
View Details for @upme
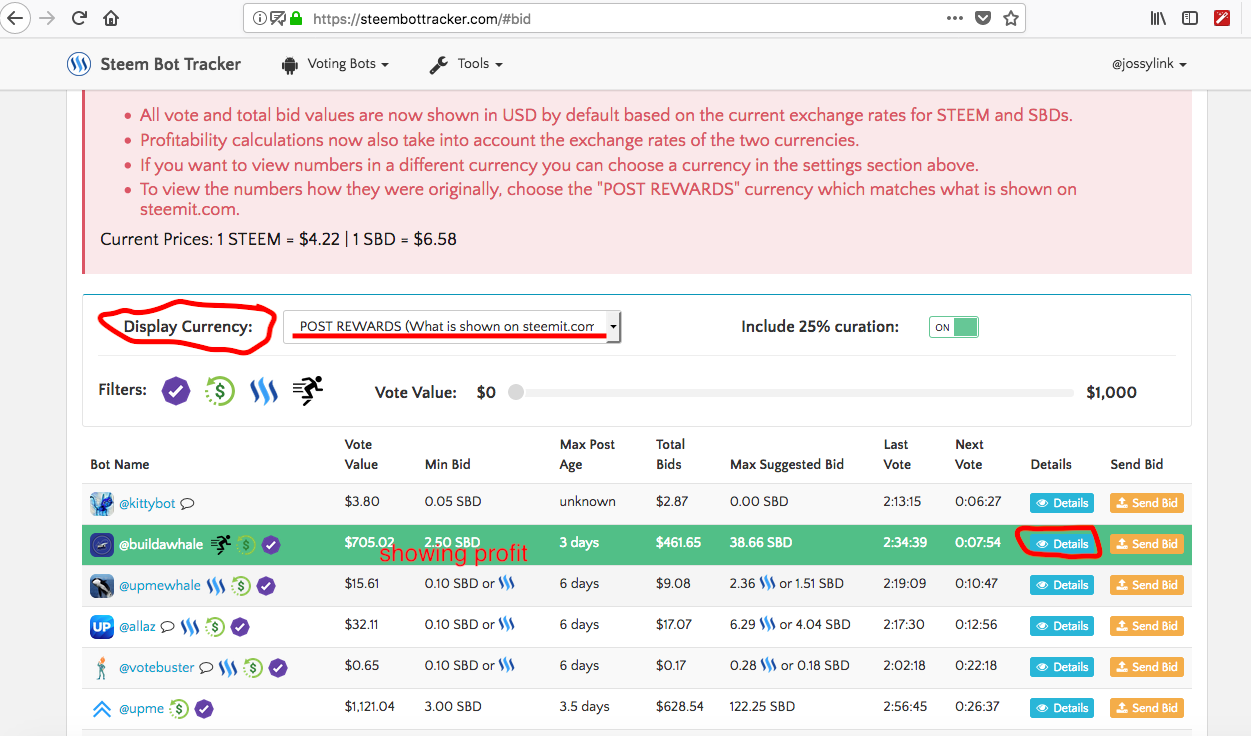click(x=1061, y=708)
